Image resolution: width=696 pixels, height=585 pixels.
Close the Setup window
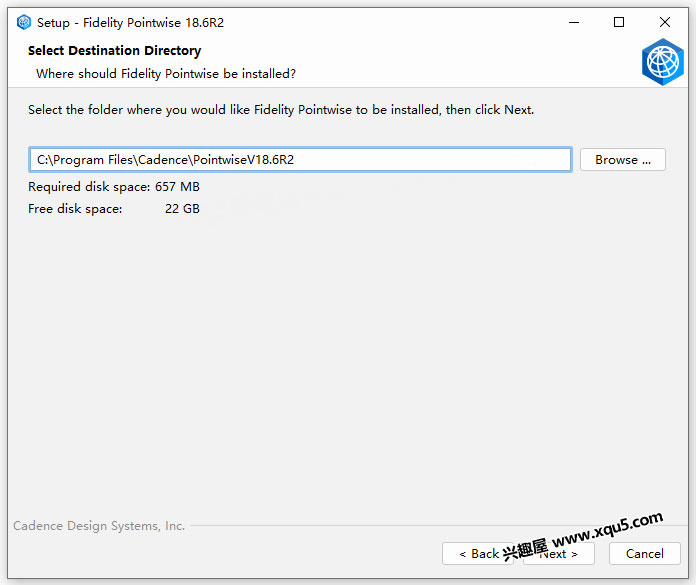click(664, 22)
